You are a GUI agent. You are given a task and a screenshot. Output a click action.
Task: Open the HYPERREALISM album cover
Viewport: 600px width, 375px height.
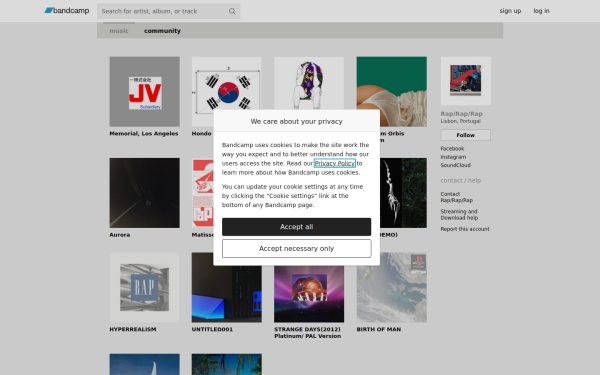click(x=144, y=287)
